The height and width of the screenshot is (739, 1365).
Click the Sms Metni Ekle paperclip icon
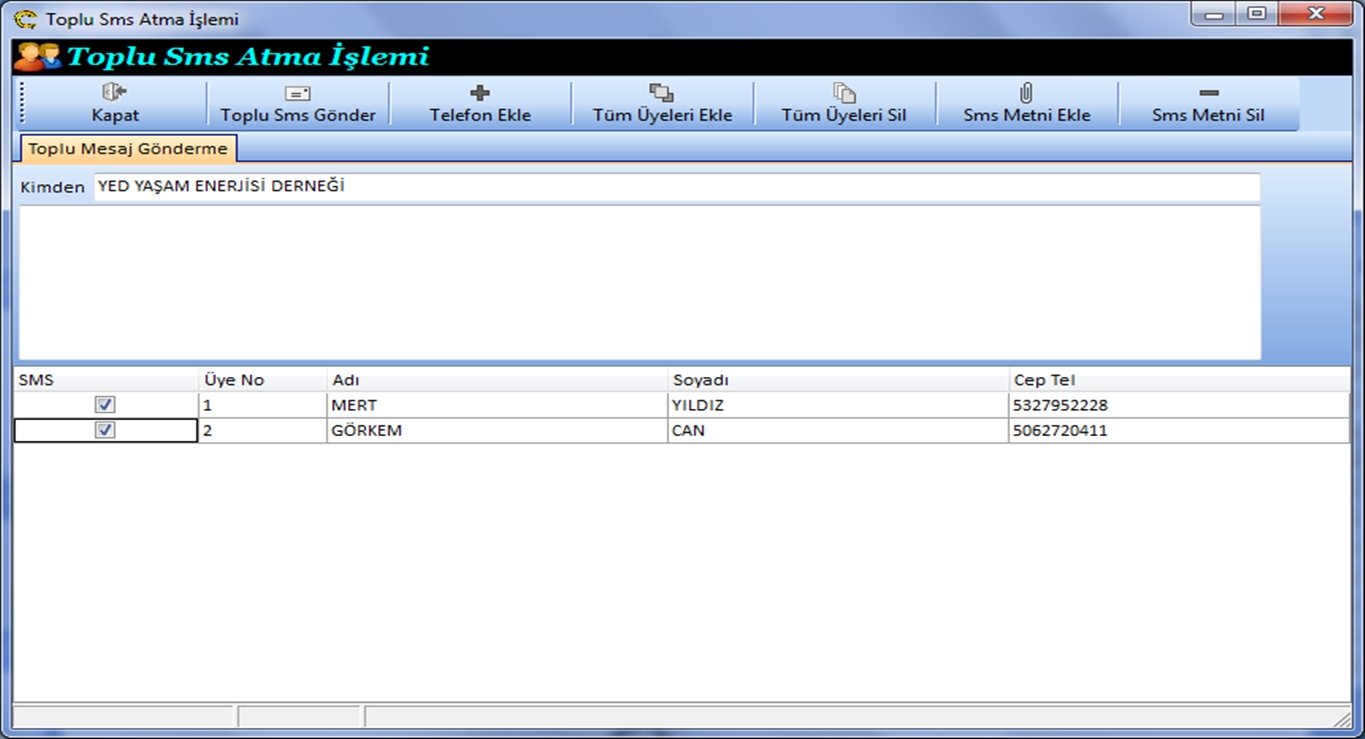(x=1026, y=93)
